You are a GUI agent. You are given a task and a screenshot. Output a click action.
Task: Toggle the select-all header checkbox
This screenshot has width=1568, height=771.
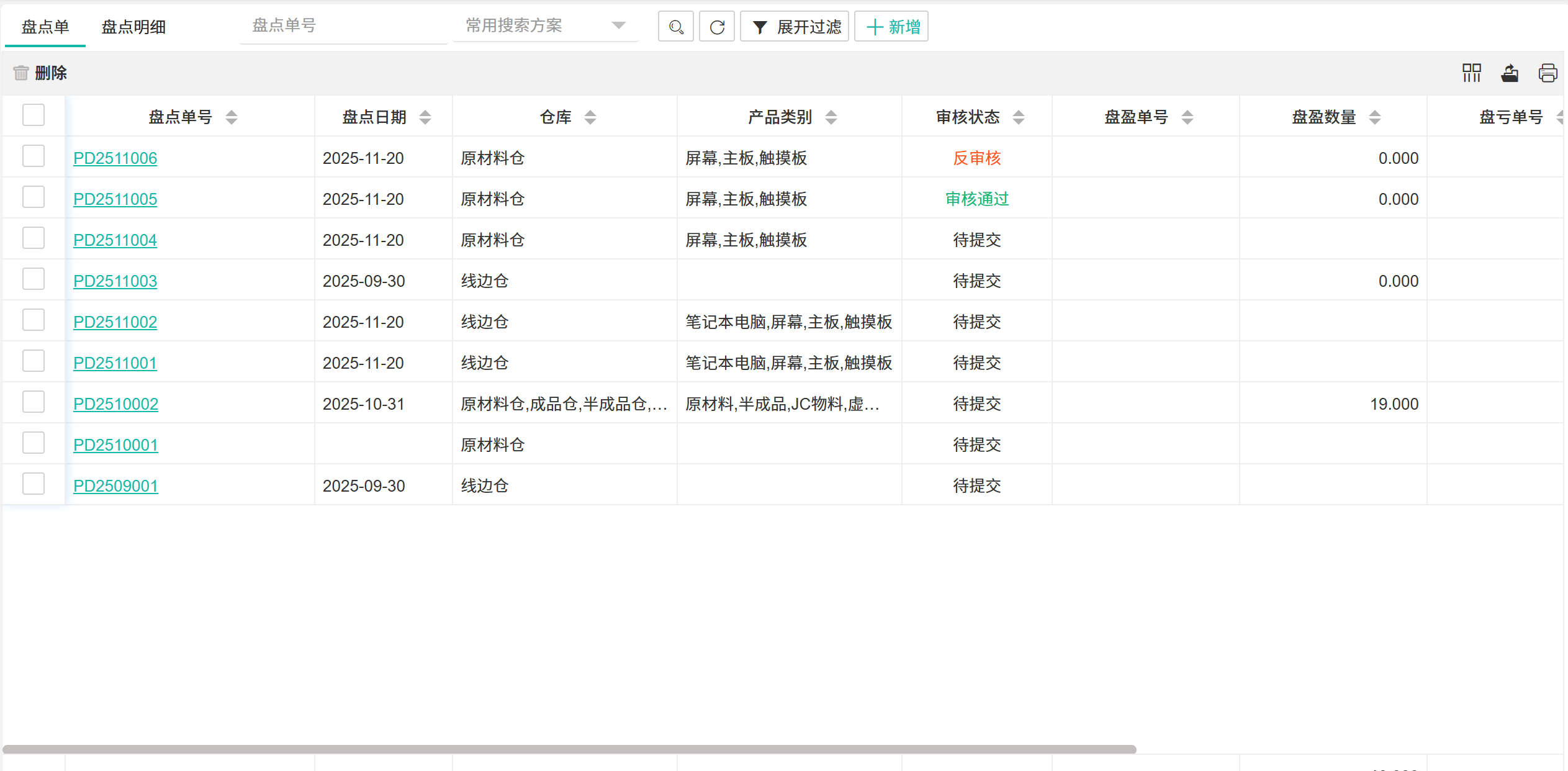pos(34,115)
